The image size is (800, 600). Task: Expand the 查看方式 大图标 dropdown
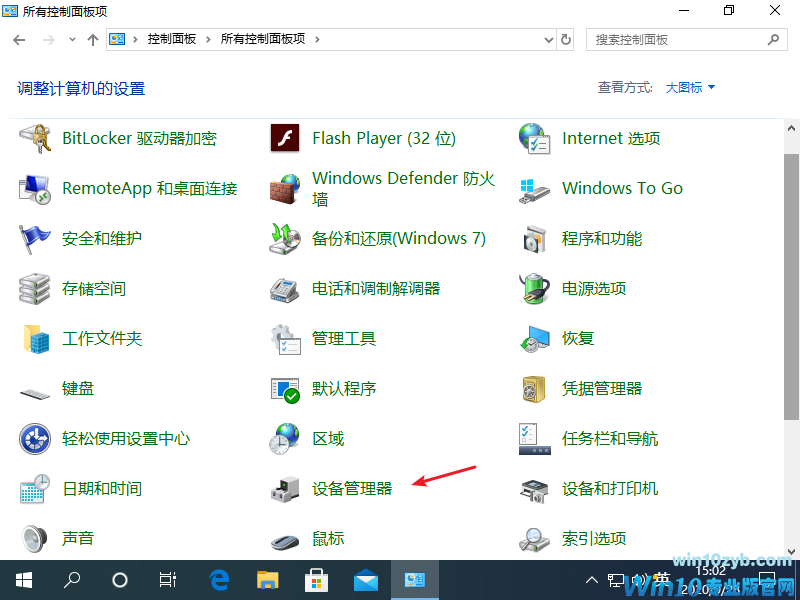click(x=691, y=88)
